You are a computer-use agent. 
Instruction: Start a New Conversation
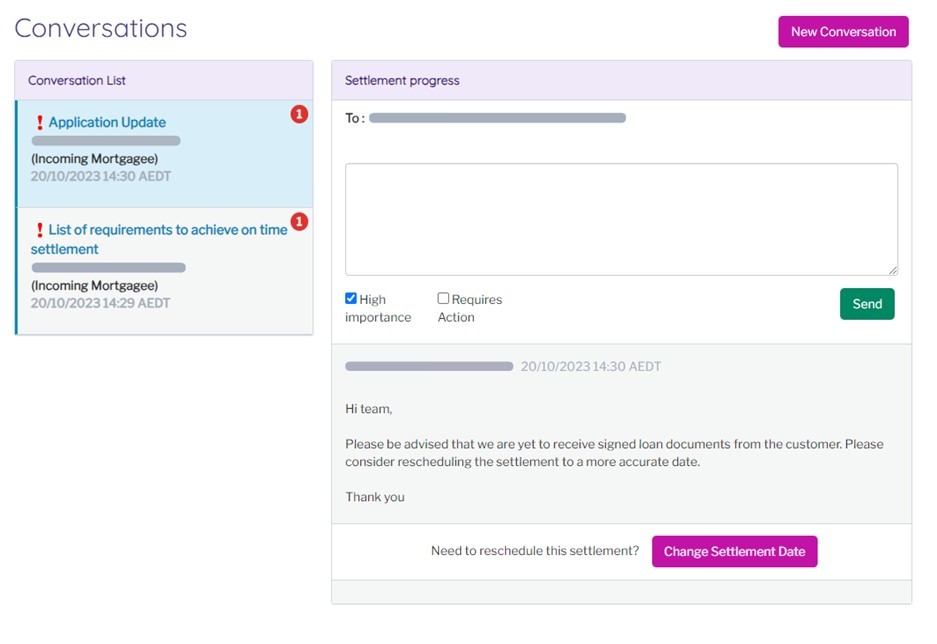[x=843, y=32]
